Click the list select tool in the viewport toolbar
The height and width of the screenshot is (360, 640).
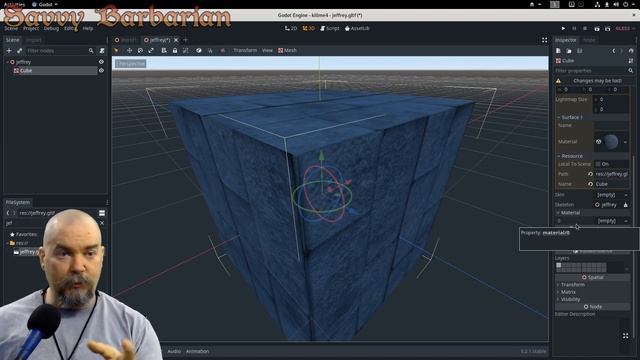tap(164, 50)
